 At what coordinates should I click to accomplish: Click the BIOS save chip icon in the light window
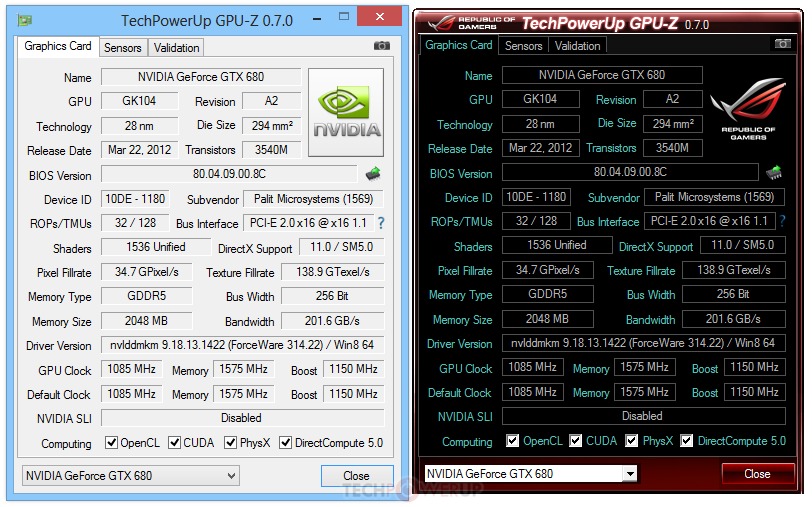(373, 174)
